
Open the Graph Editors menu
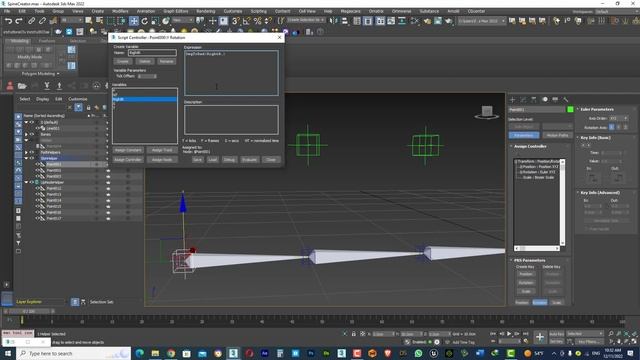point(176,11)
